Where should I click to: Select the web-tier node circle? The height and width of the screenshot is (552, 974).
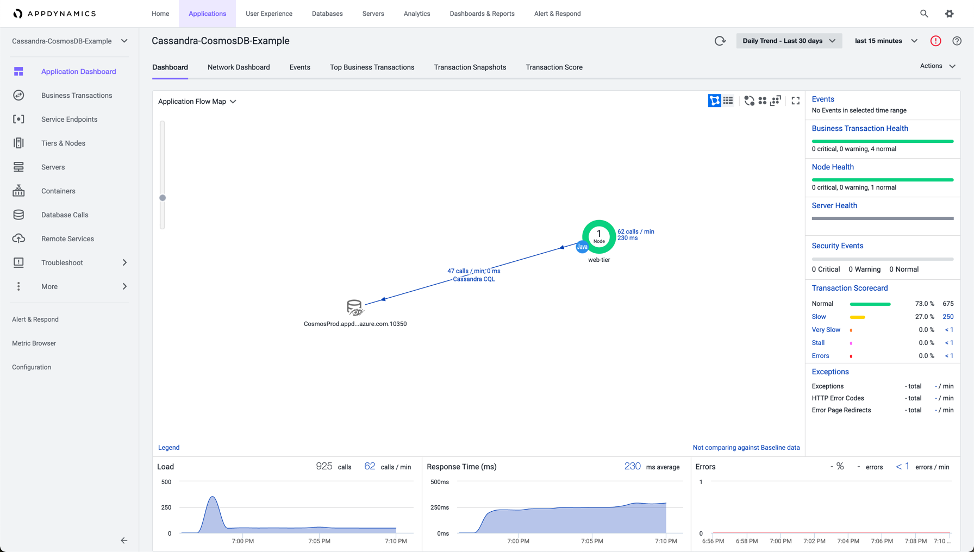(599, 236)
